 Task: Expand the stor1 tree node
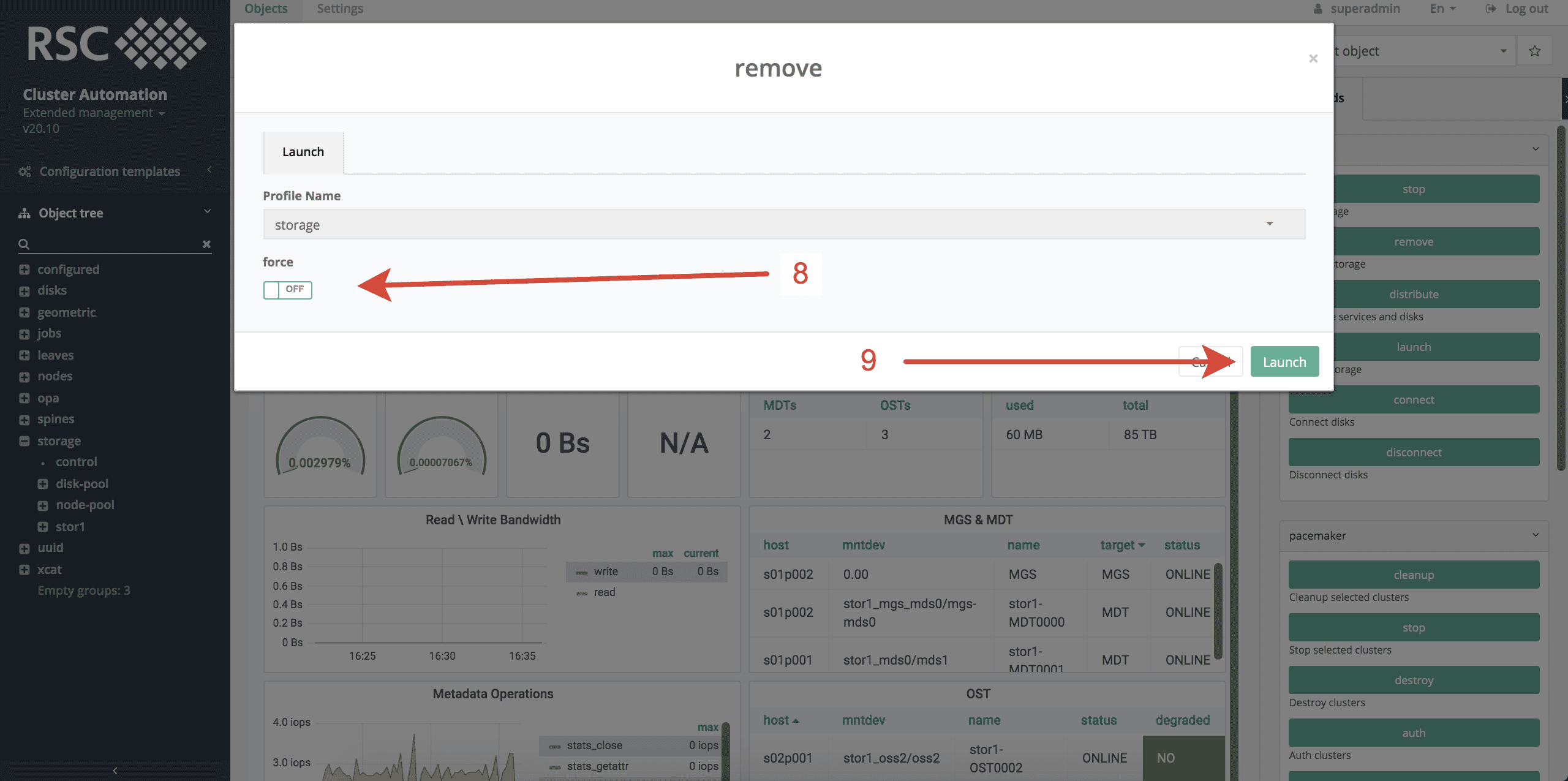coord(43,527)
